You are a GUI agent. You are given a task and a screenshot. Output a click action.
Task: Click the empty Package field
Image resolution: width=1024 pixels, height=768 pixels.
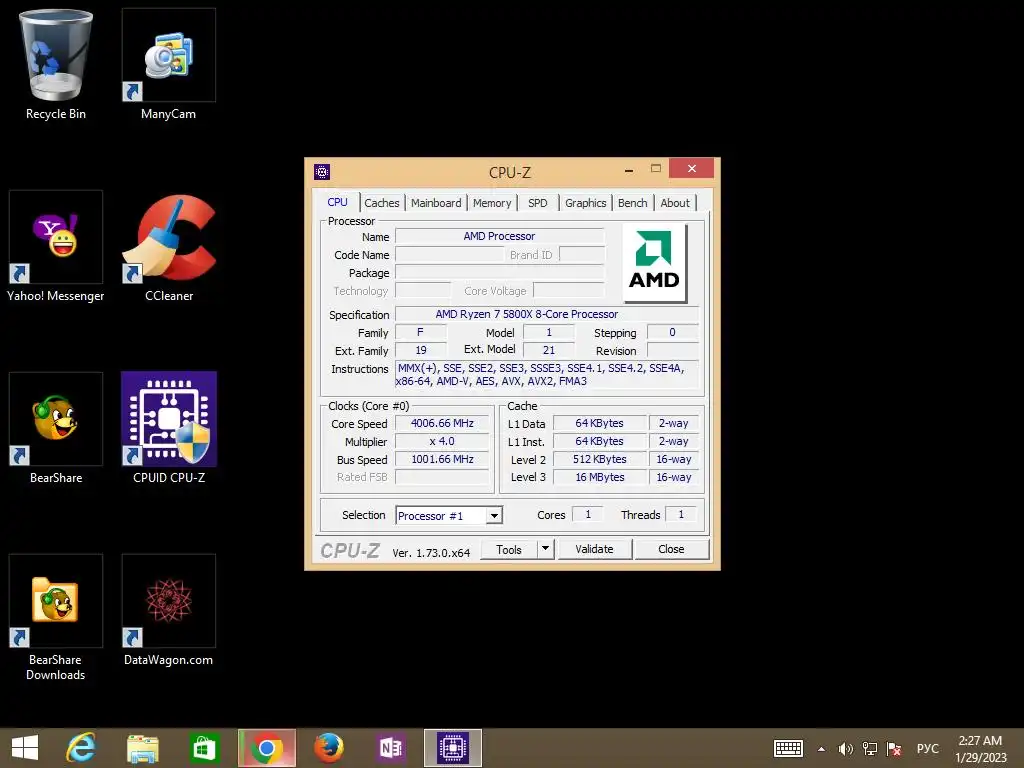(500, 273)
